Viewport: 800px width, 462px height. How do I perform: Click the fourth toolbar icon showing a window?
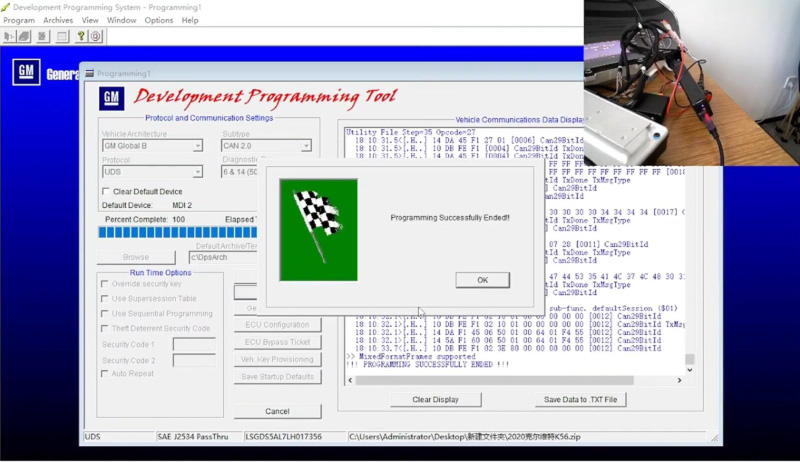pos(62,36)
